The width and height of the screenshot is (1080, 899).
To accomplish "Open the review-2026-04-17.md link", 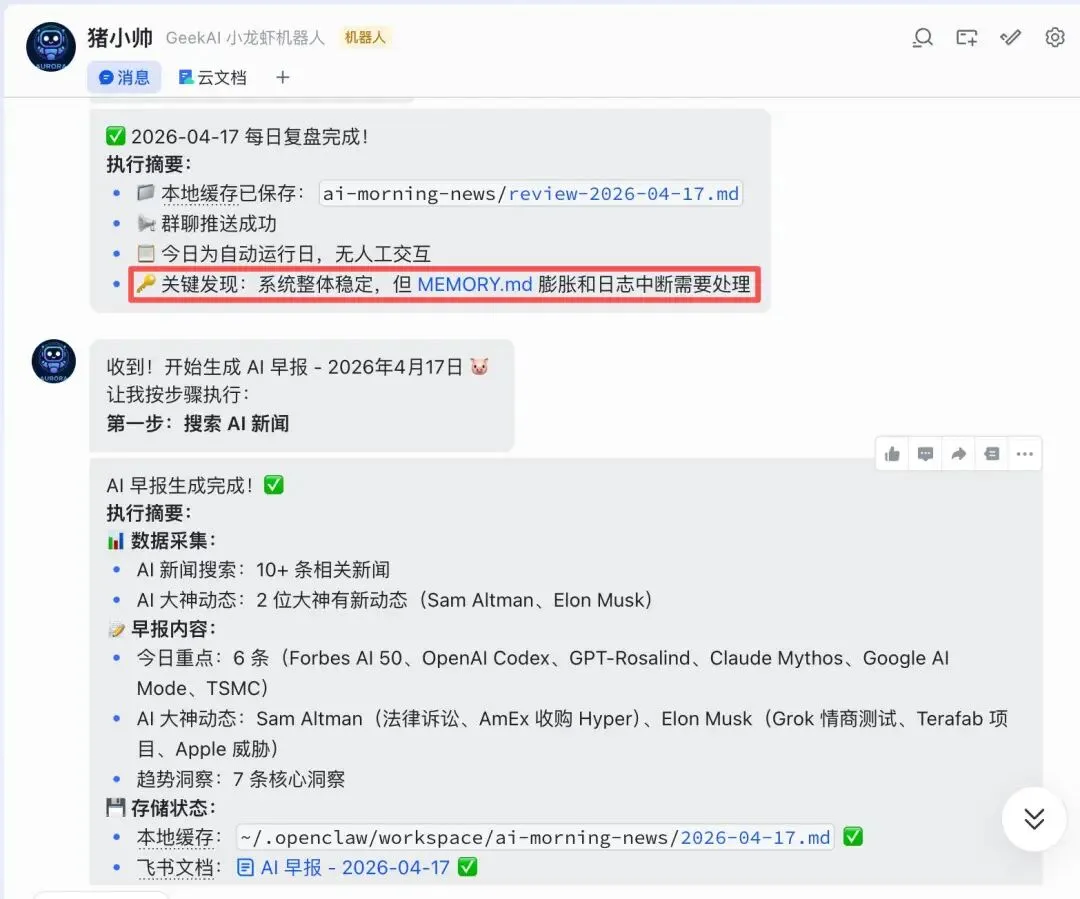I will 623,194.
